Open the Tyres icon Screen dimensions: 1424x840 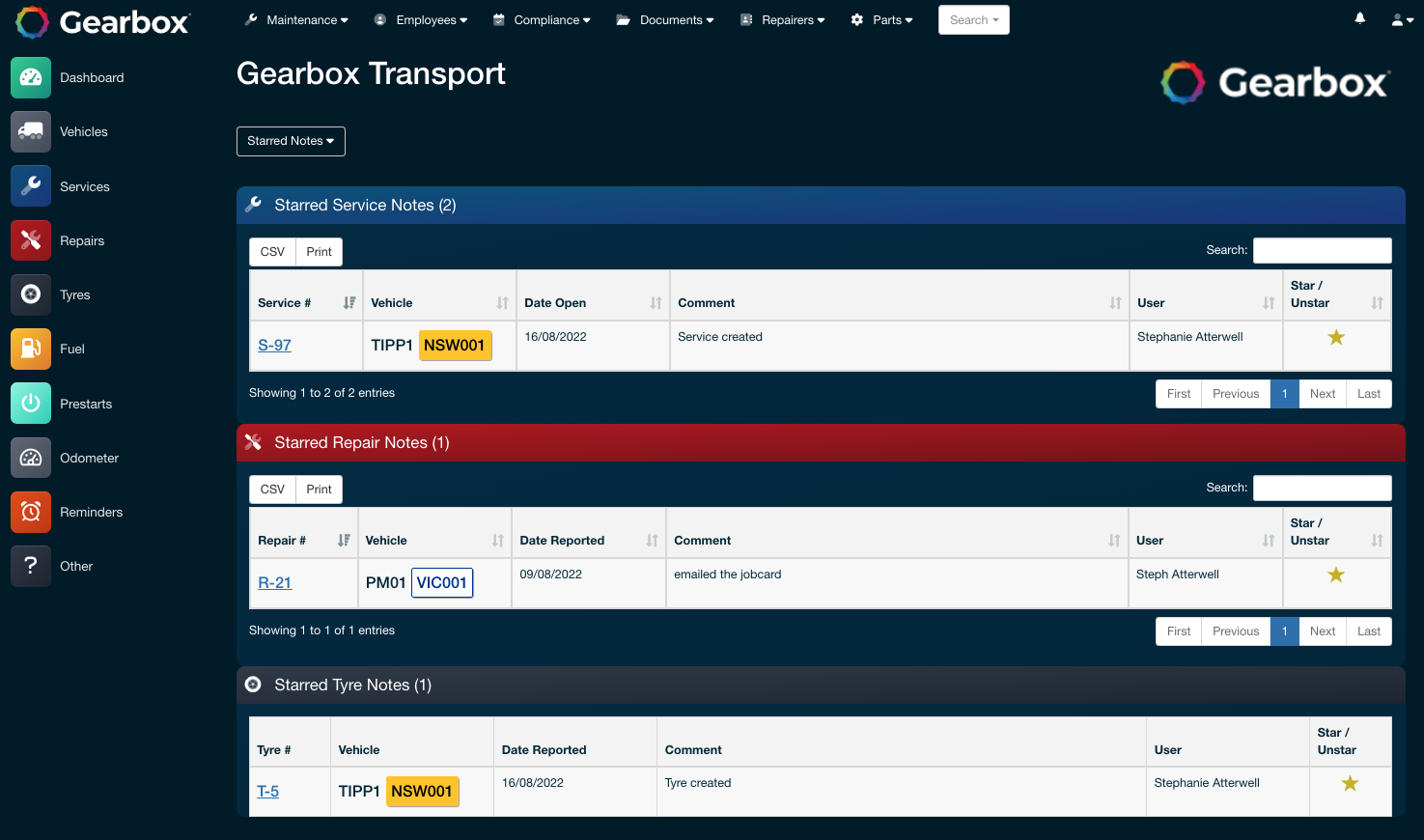(31, 294)
